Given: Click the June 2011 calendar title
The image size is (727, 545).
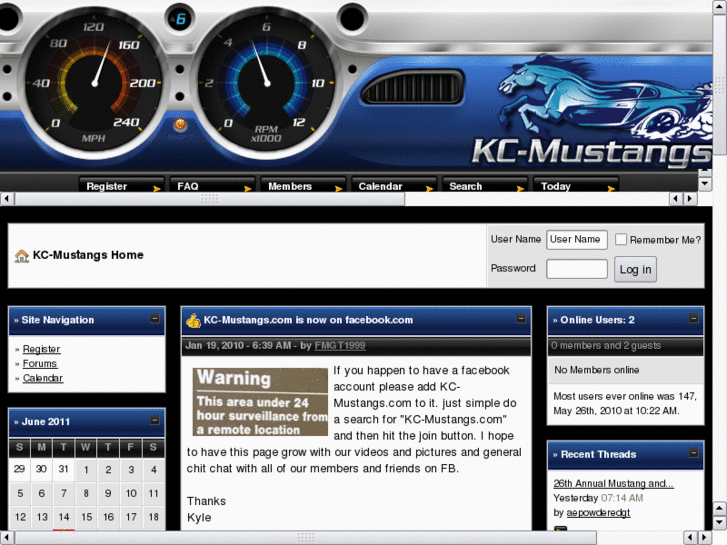Looking at the screenshot, I should coord(45,422).
